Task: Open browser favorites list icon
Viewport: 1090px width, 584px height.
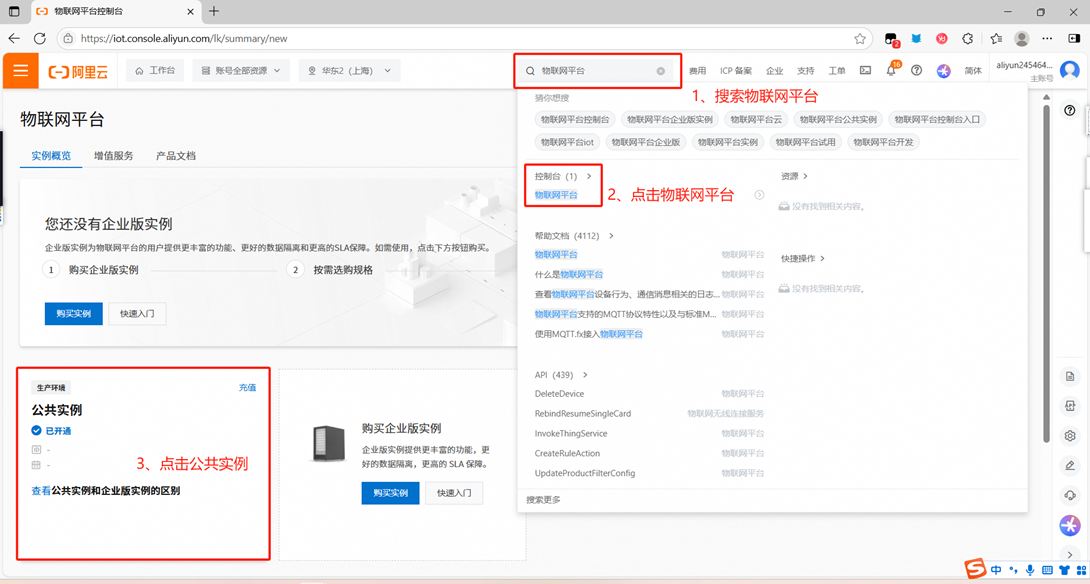Action: (996, 38)
